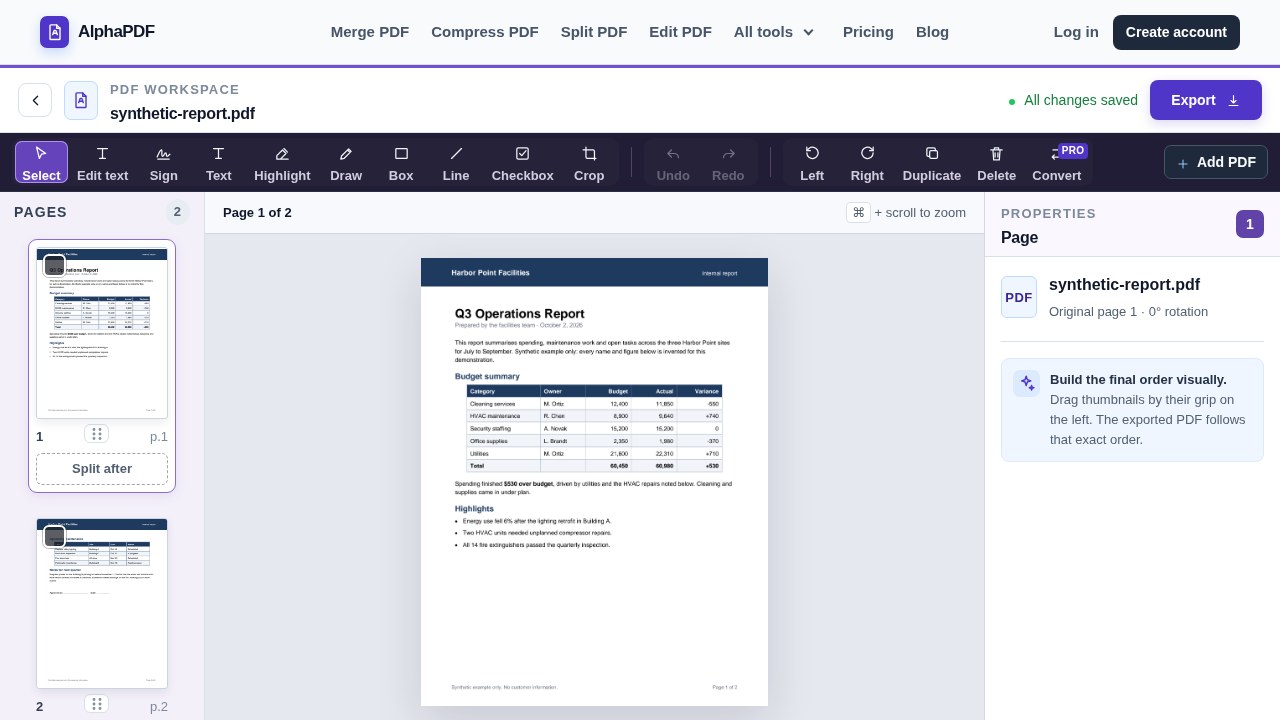The width and height of the screenshot is (1280, 720).
Task: Click the All changes saved status
Action: 1072,100
